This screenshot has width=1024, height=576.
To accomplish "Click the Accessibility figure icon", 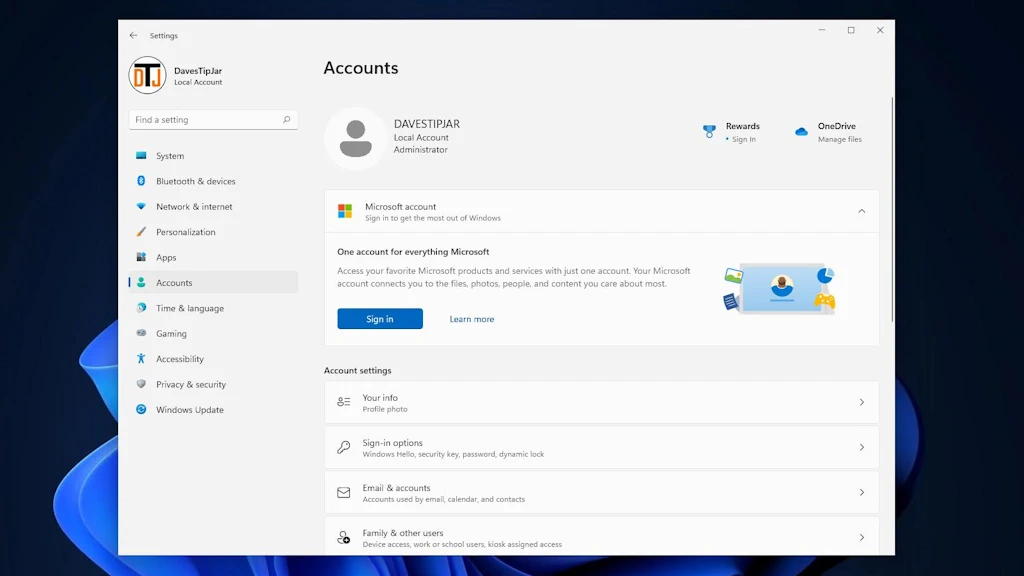I will click(x=141, y=359).
